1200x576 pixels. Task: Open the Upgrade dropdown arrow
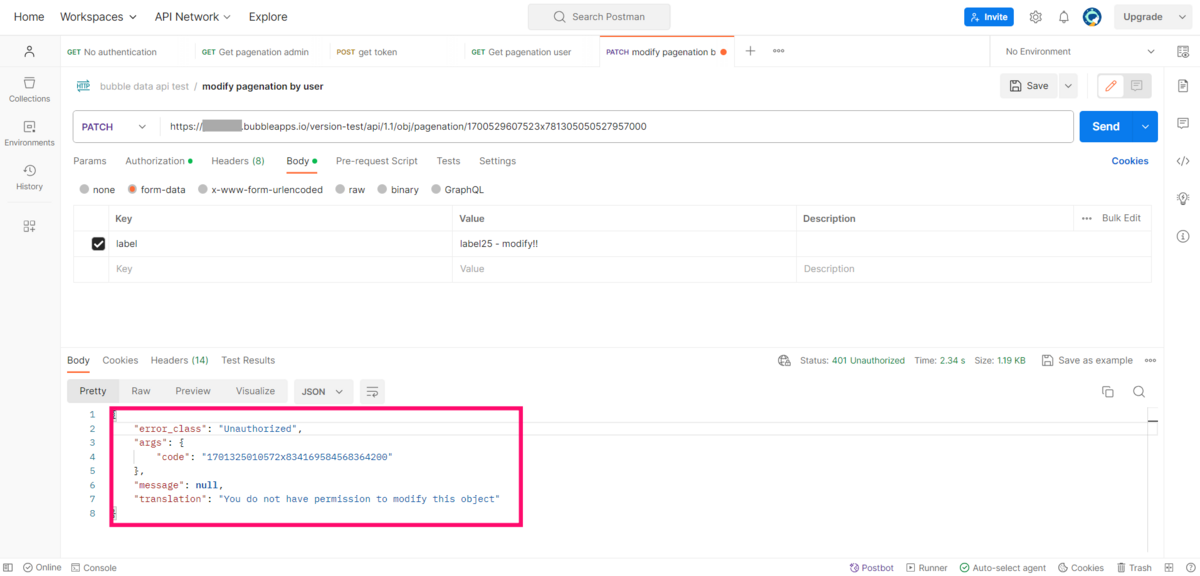(1181, 17)
